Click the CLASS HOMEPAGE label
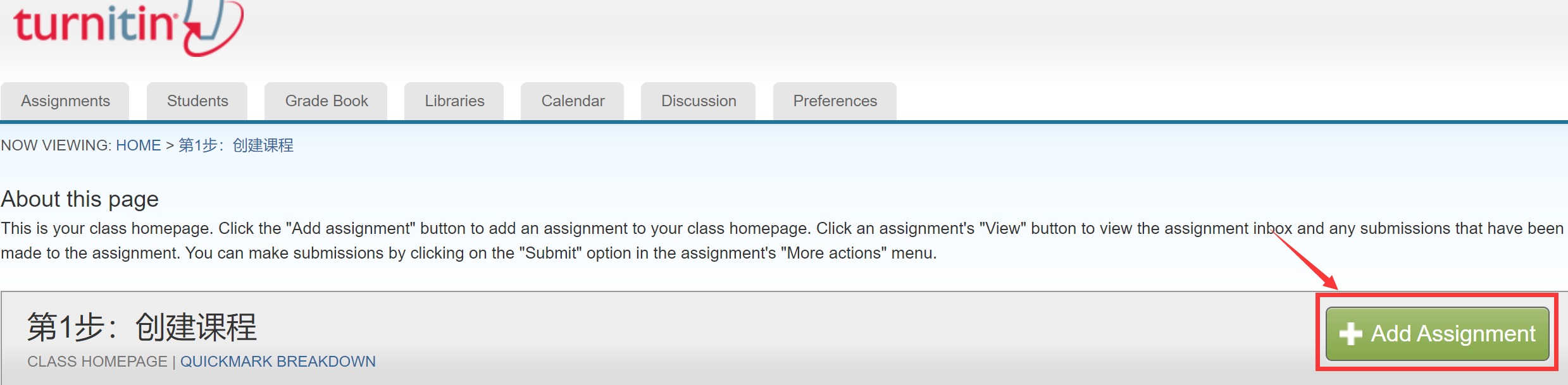Viewport: 1568px width, 385px height. tap(97, 362)
